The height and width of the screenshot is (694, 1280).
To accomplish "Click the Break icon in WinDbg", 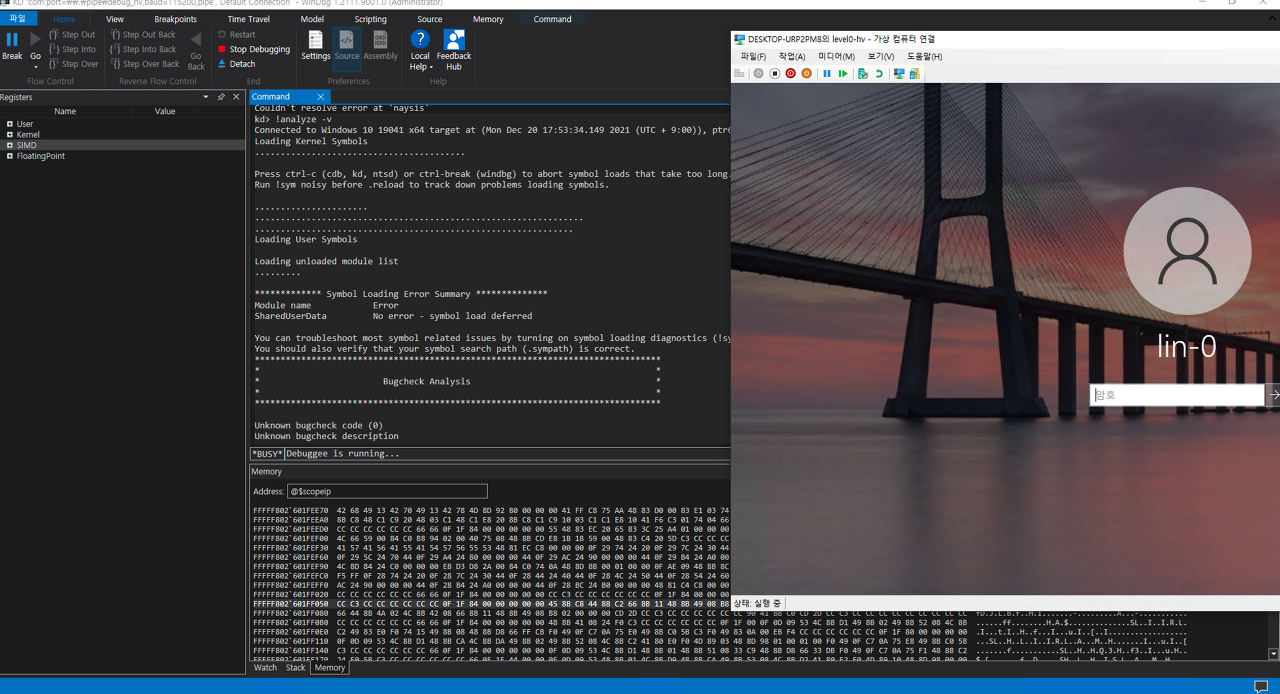I will point(11,41).
